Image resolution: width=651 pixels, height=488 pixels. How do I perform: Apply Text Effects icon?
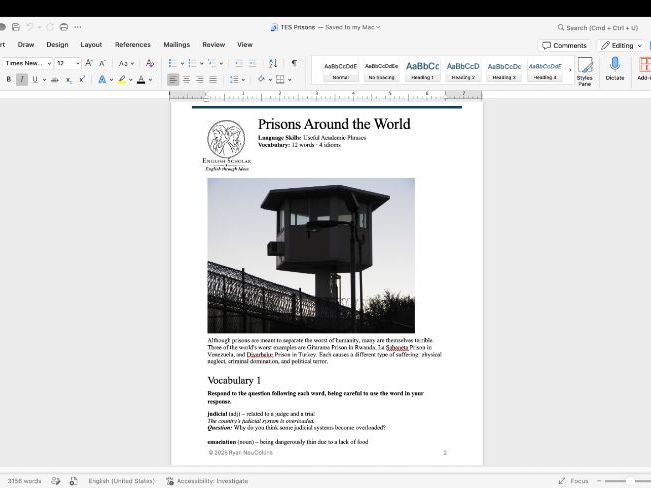[102, 79]
